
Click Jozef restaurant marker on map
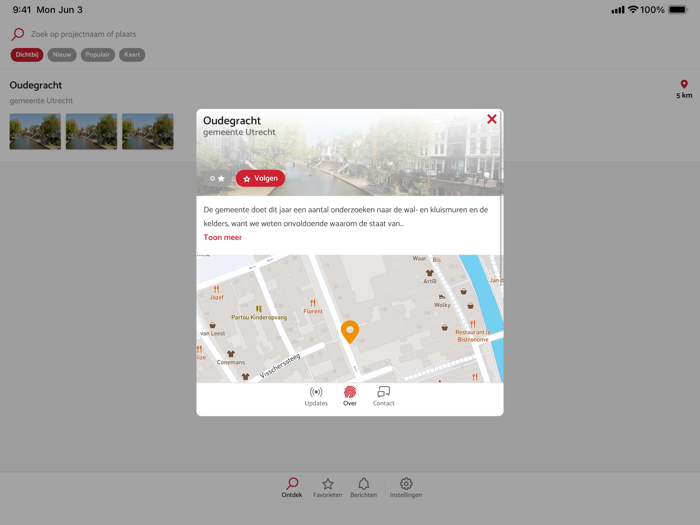[217, 293]
